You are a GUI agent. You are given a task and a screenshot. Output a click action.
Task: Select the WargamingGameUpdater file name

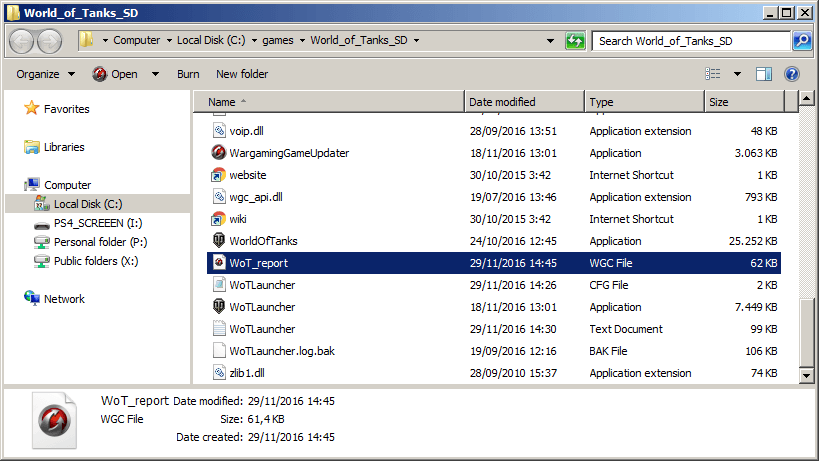[289, 153]
